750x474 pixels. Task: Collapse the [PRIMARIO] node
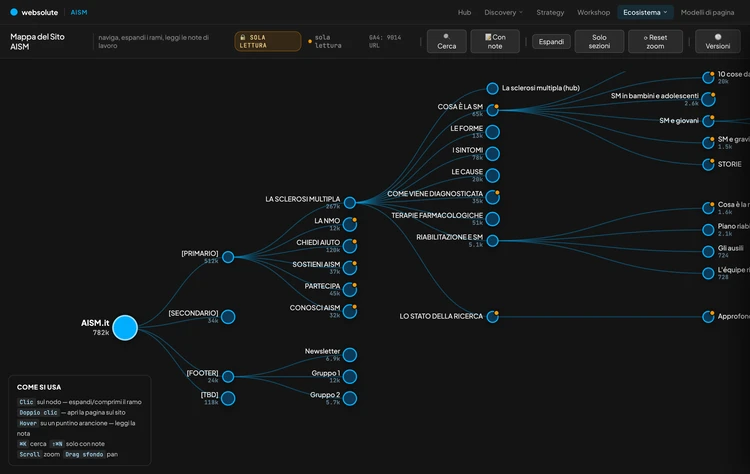coord(228,257)
